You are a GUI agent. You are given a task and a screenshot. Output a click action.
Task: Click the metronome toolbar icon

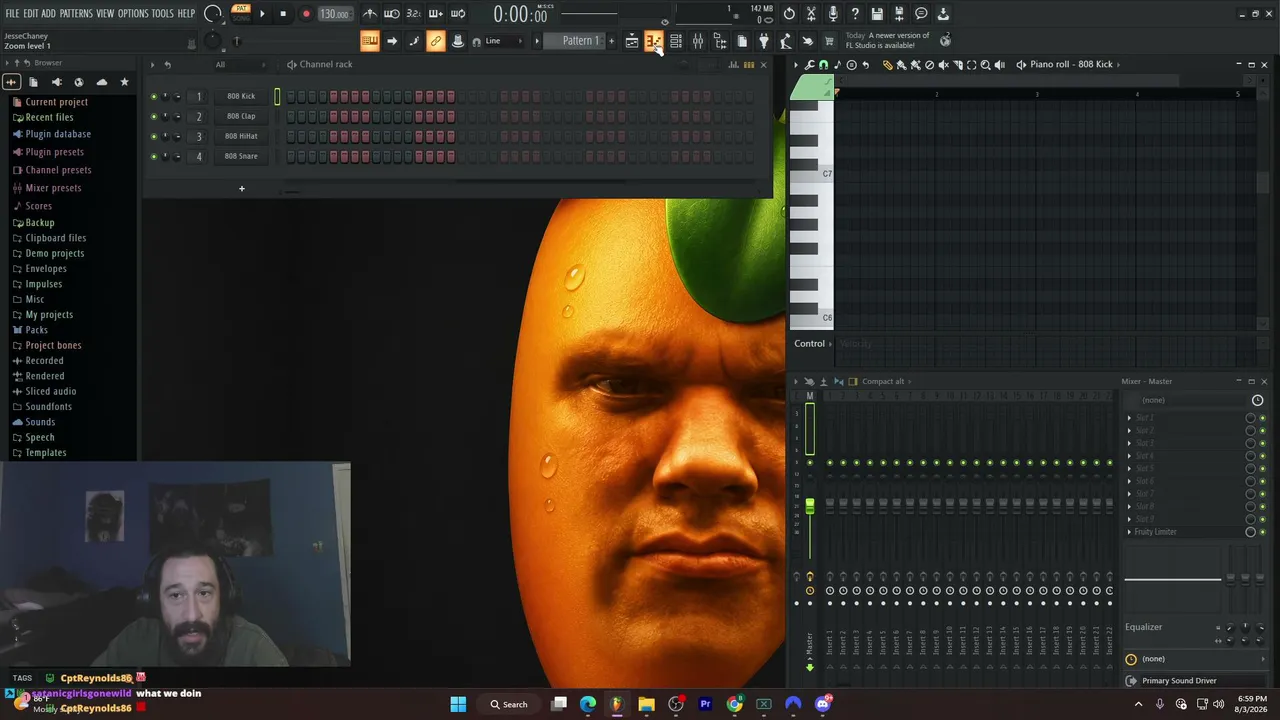tap(370, 14)
